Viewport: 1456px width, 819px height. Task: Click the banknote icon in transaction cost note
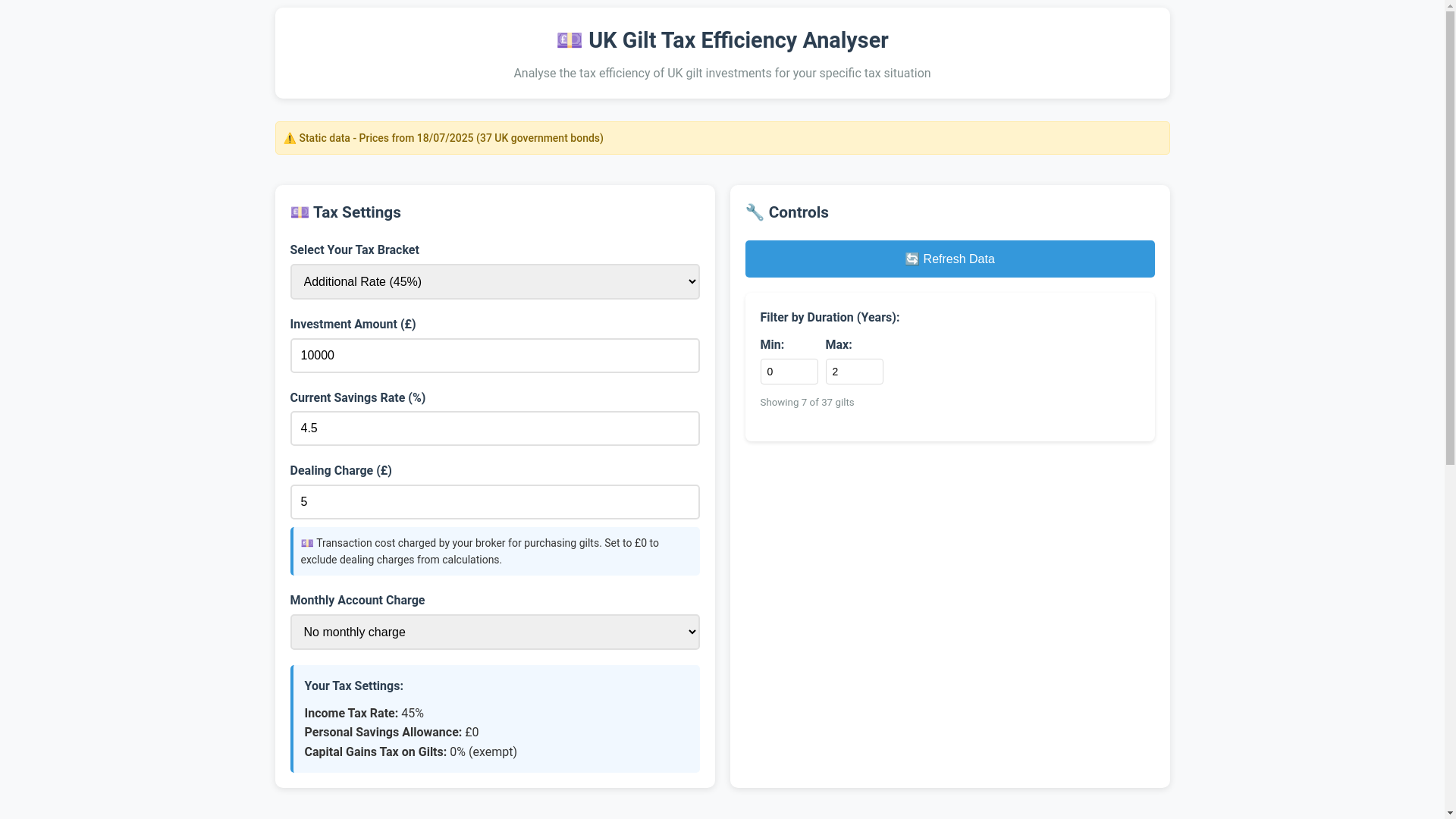tap(307, 543)
